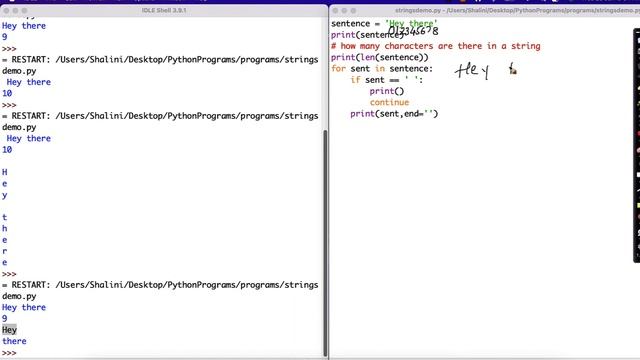Viewport: 640px width, 360px height.
Task: Click the letter 'y' in vertical shell output
Action: pos(4,195)
